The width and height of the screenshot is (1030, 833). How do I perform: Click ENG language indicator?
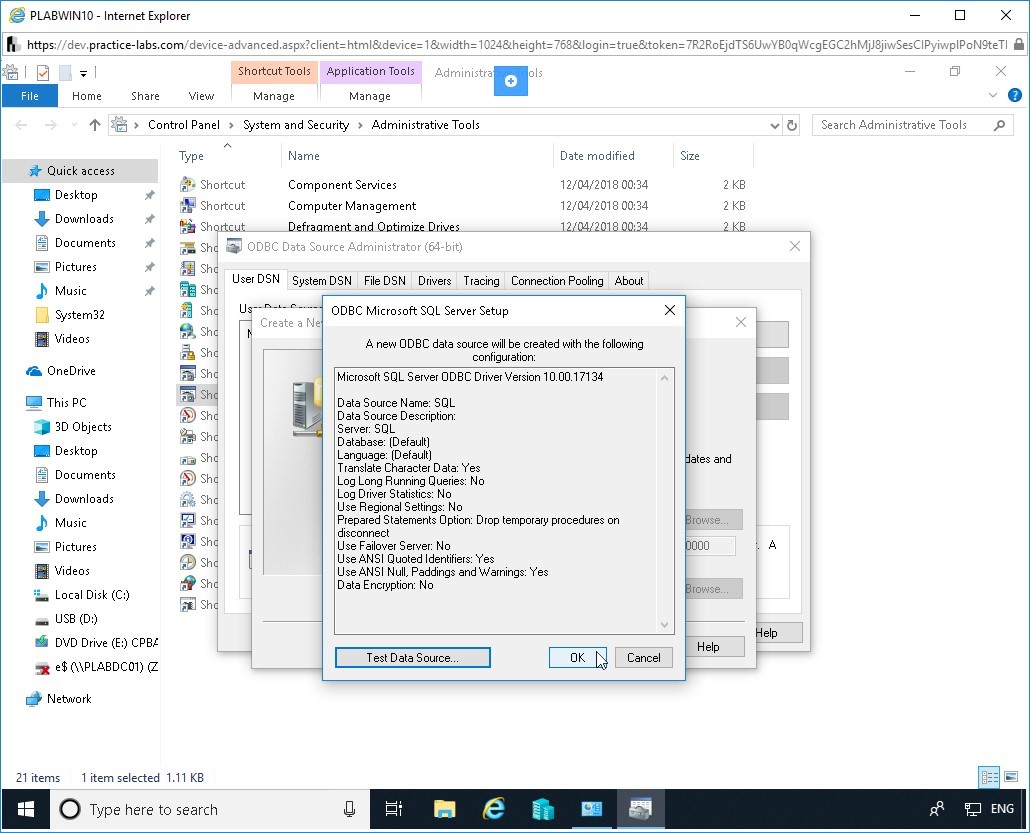click(x=1002, y=809)
